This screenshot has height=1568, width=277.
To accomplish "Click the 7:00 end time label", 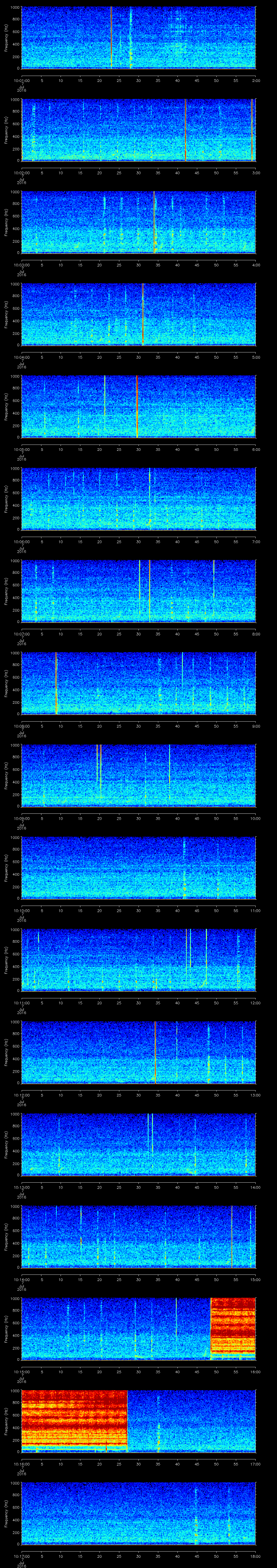I will pos(256,542).
